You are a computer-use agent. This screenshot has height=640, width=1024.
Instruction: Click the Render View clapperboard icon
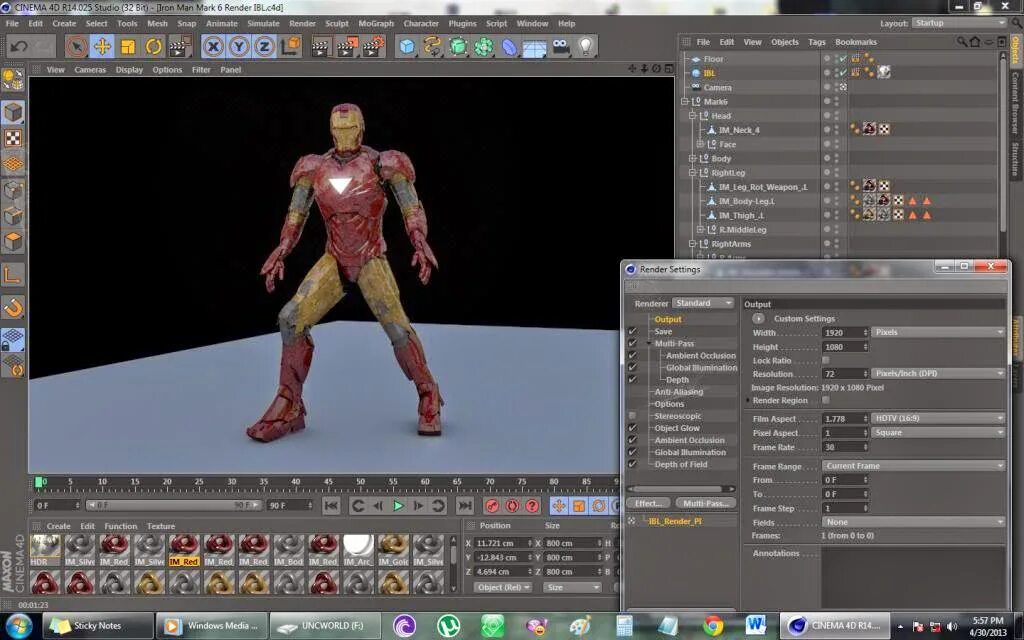coord(321,46)
